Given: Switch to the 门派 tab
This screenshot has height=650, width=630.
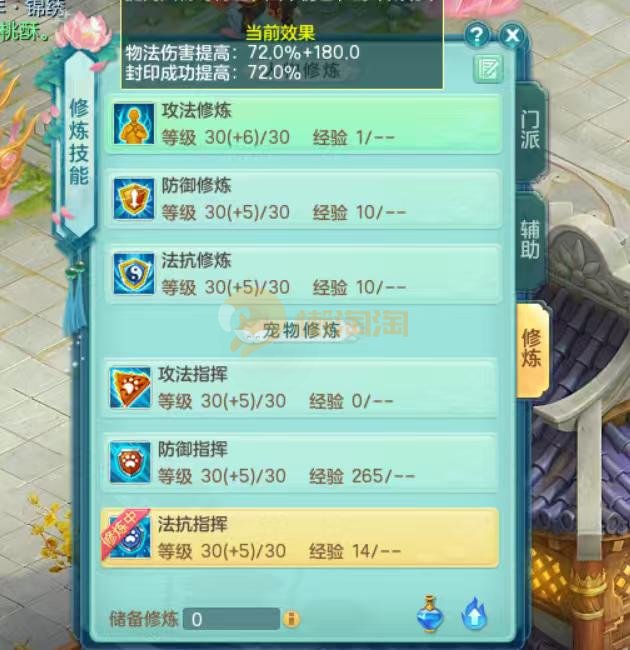Looking at the screenshot, I should pos(530,131).
